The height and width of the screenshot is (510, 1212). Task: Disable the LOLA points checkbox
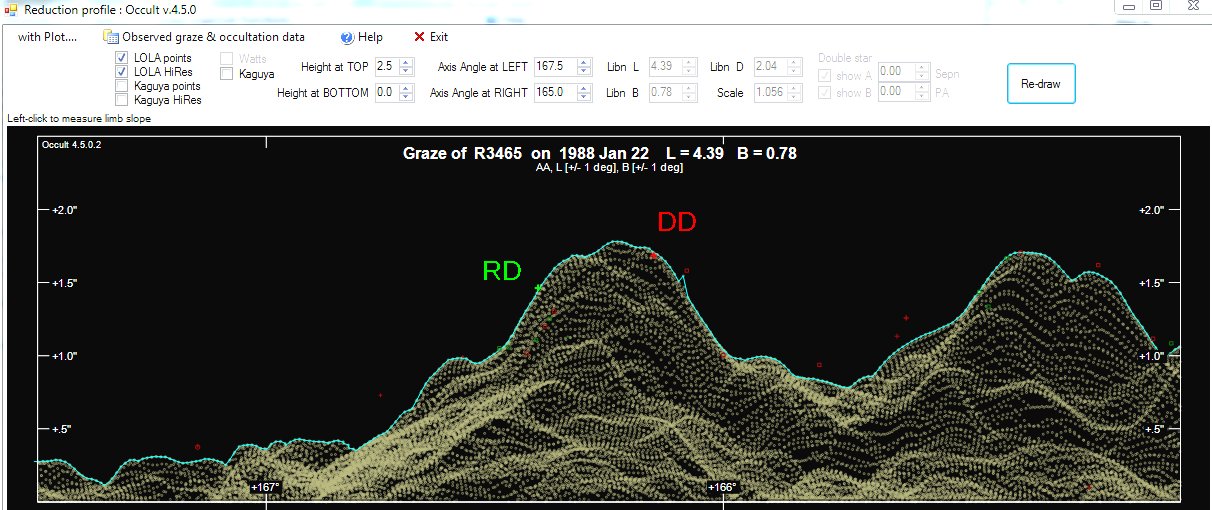[x=122, y=58]
